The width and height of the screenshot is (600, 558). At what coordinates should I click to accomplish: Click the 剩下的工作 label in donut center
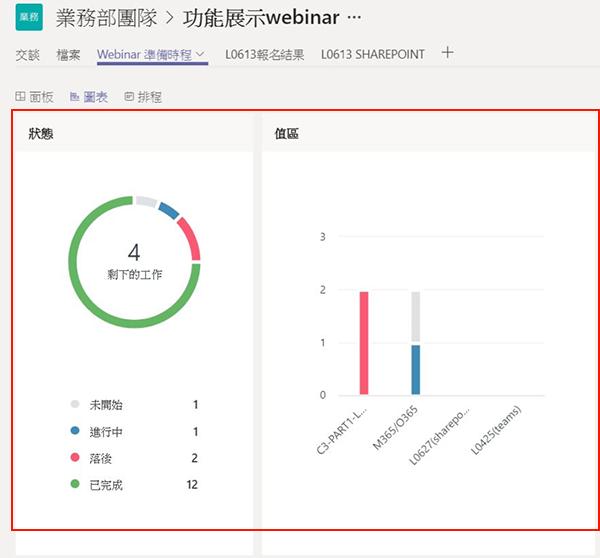(135, 274)
